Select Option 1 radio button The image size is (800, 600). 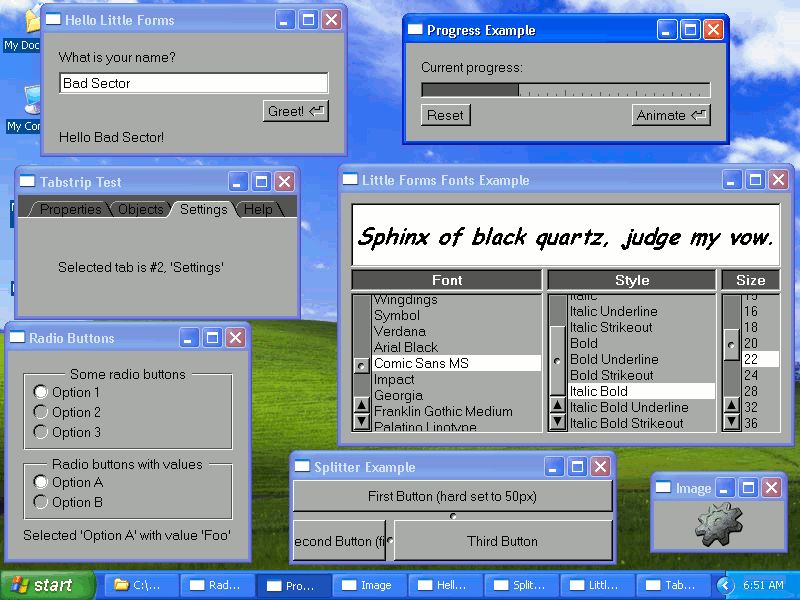pos(41,392)
